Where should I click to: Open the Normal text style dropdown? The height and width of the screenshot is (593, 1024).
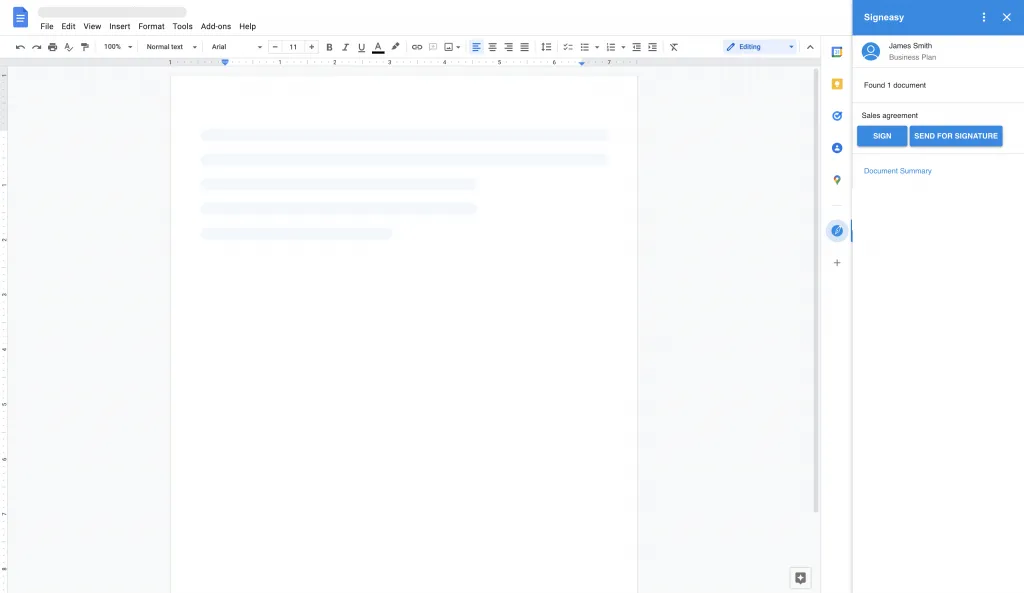pos(171,47)
